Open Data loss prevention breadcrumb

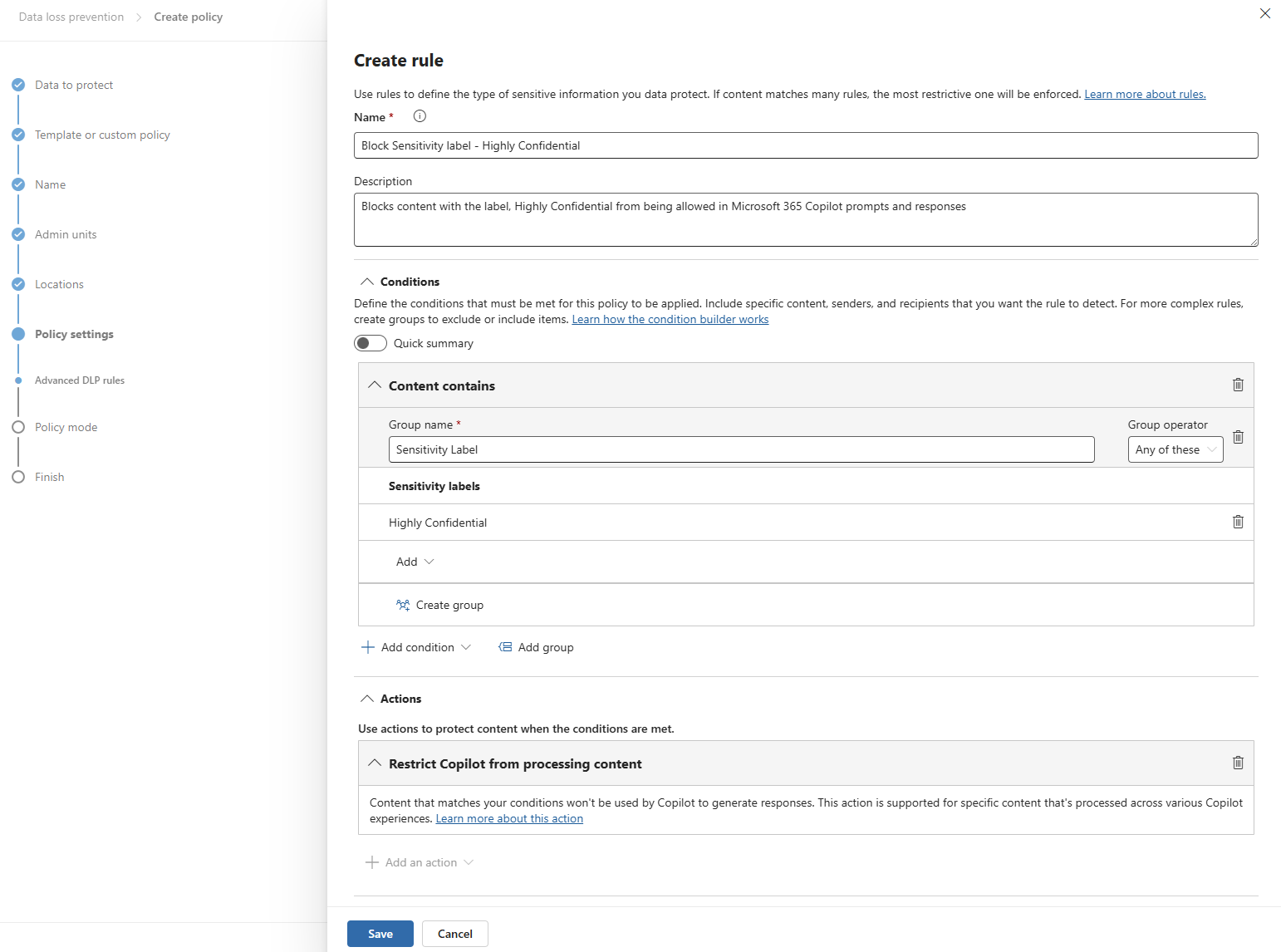tap(71, 17)
